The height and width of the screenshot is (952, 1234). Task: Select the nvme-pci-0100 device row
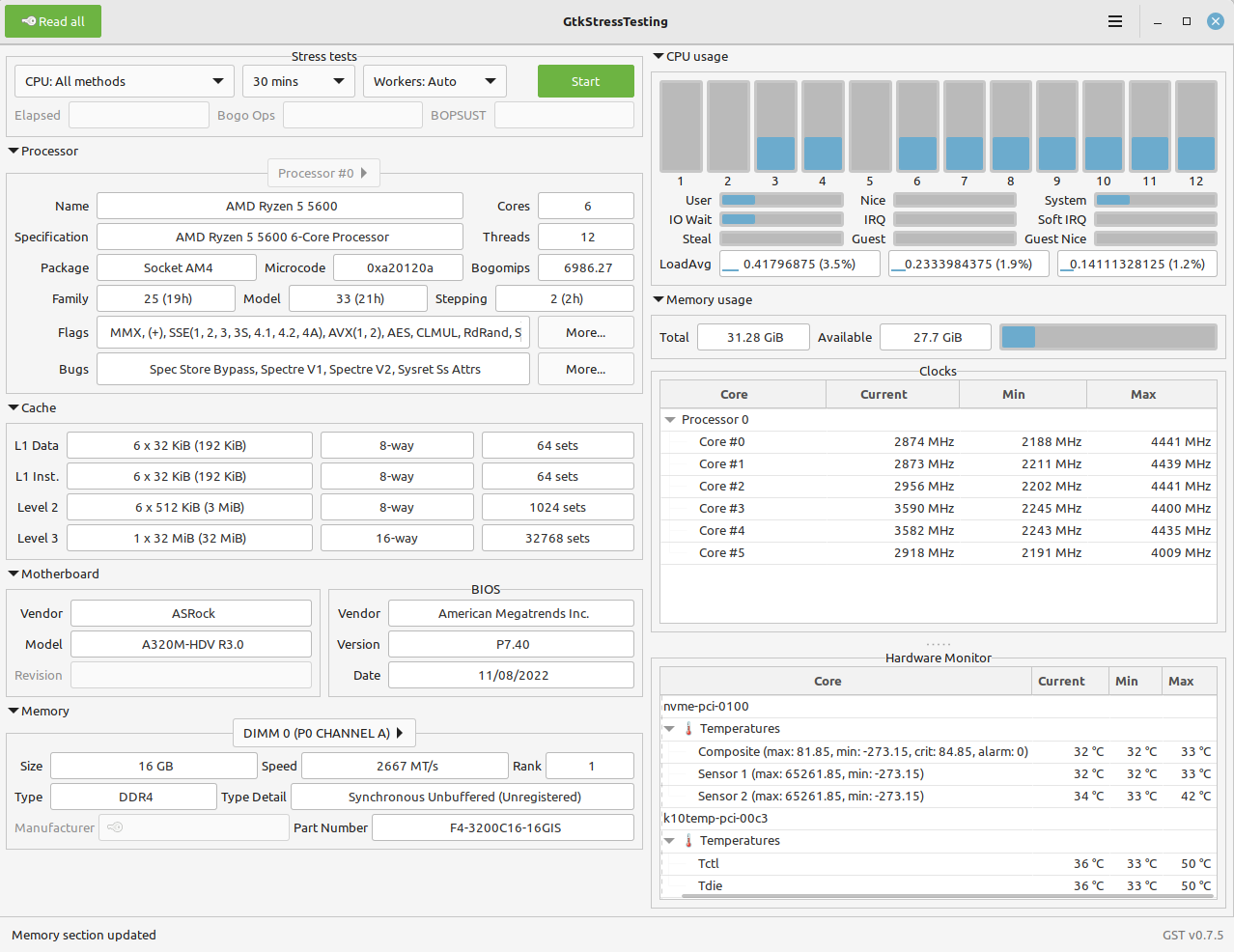coord(939,707)
